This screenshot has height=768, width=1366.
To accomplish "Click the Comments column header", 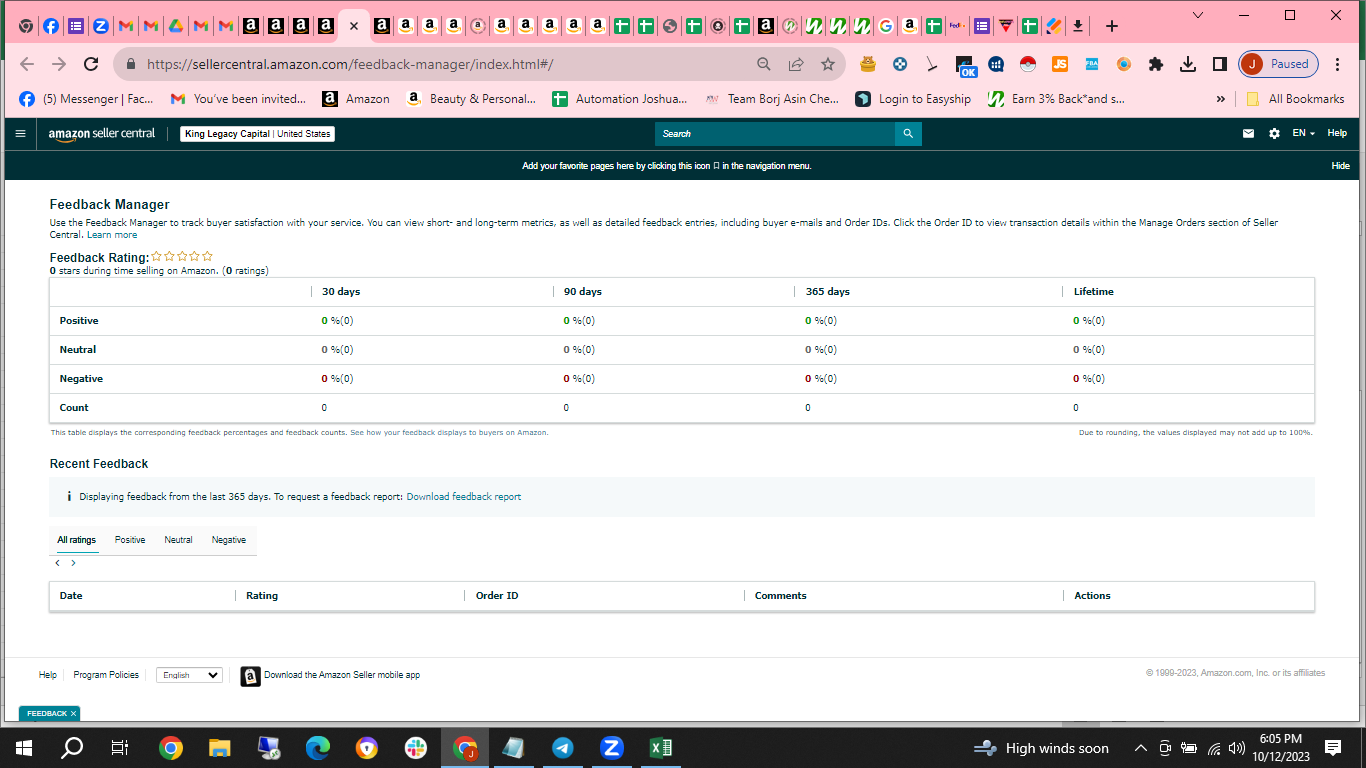I will click(781, 596).
